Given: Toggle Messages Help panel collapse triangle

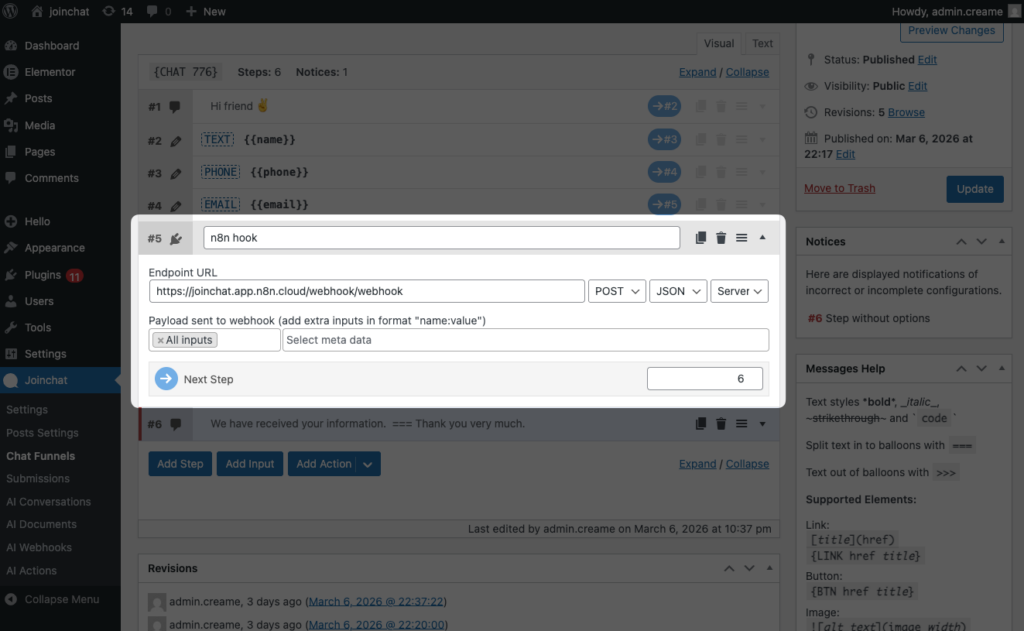Looking at the screenshot, I should pos(1001,368).
